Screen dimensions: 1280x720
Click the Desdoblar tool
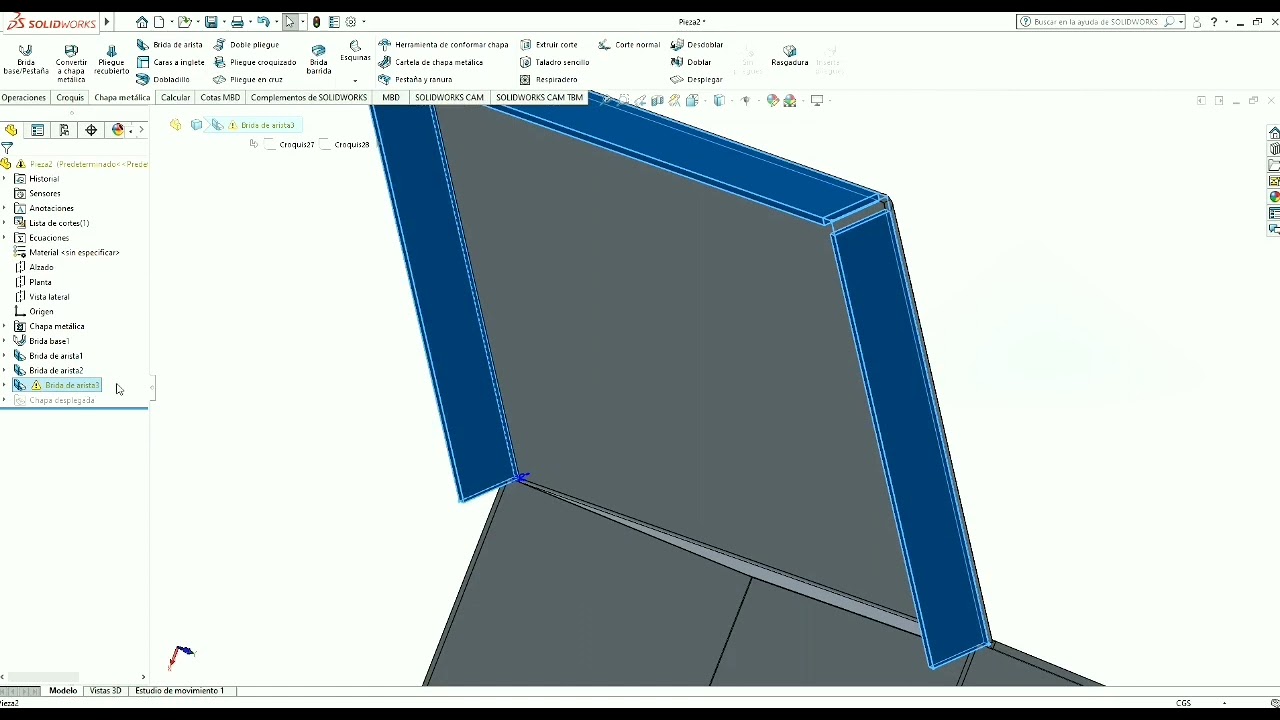coord(698,45)
